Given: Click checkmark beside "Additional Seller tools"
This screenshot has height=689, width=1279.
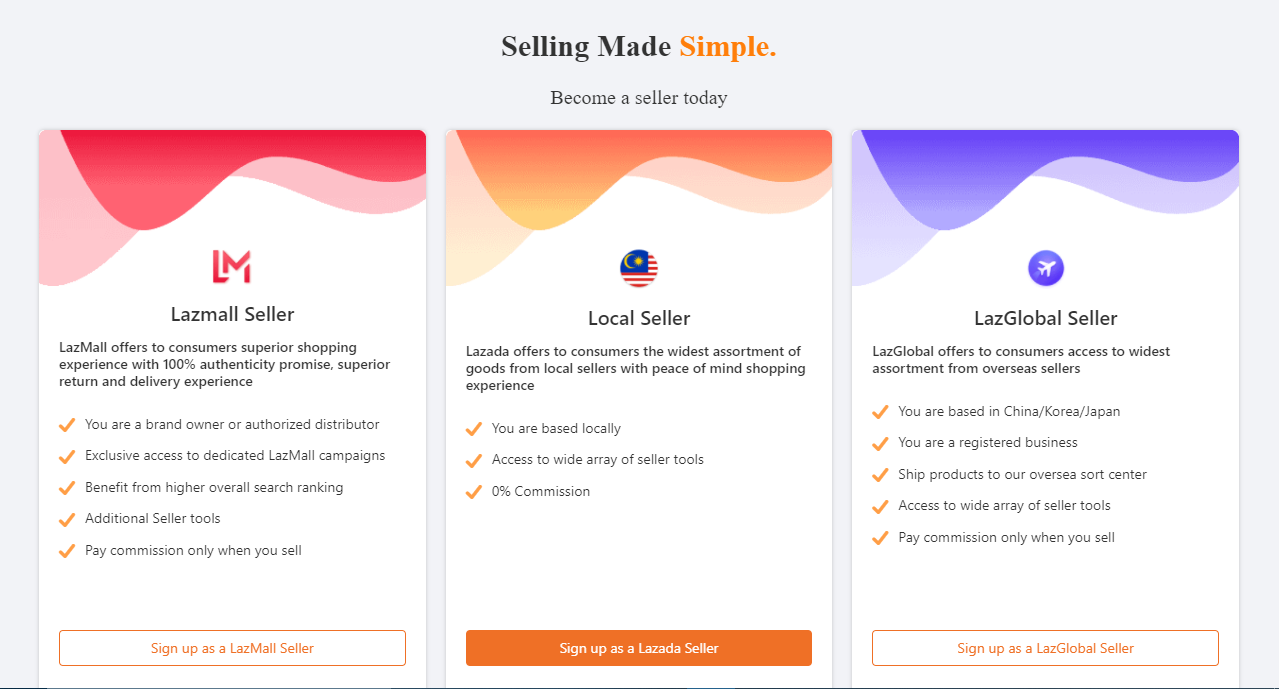Looking at the screenshot, I should point(67,519).
